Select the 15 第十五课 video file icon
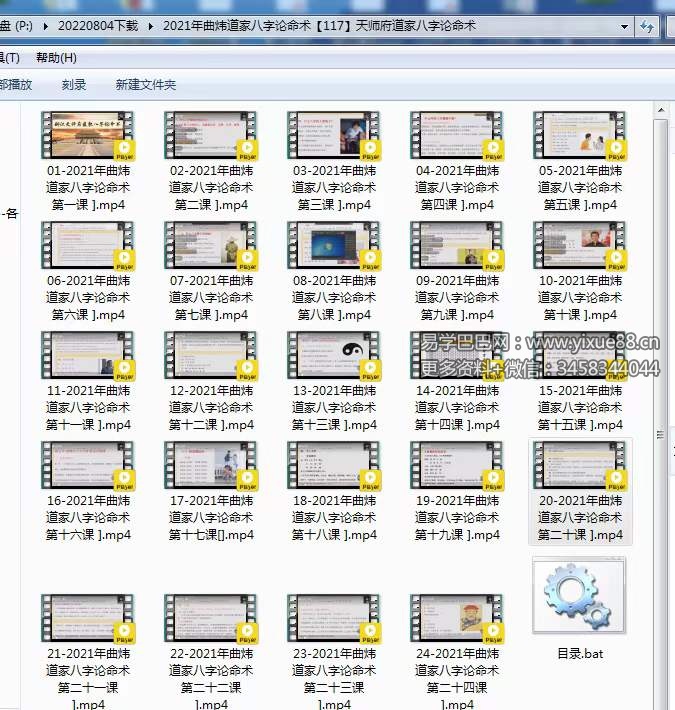Viewport: 675px width, 710px height. tap(580, 355)
